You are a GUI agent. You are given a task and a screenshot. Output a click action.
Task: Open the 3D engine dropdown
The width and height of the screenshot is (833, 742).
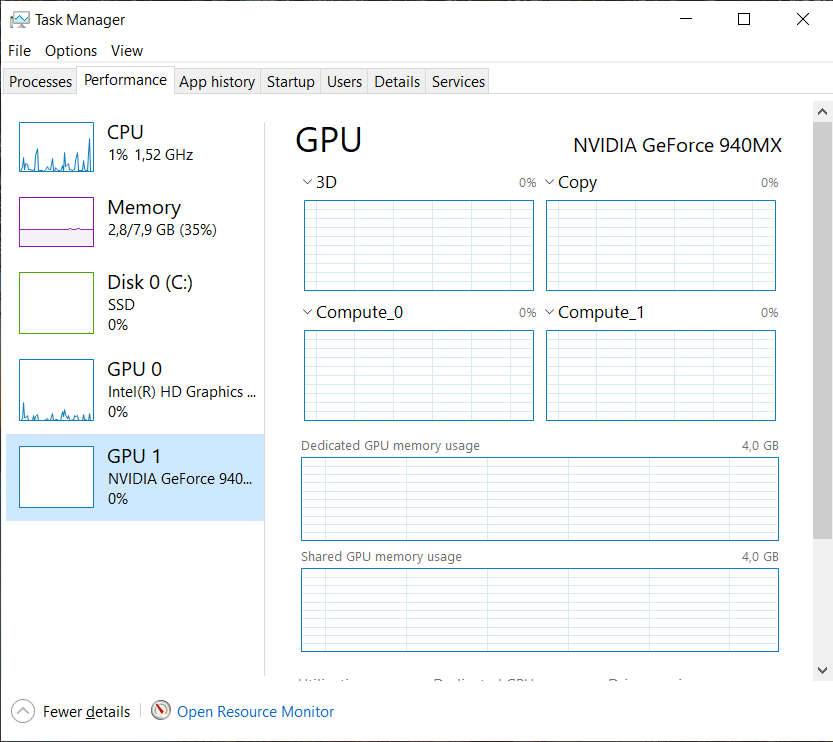[308, 183]
